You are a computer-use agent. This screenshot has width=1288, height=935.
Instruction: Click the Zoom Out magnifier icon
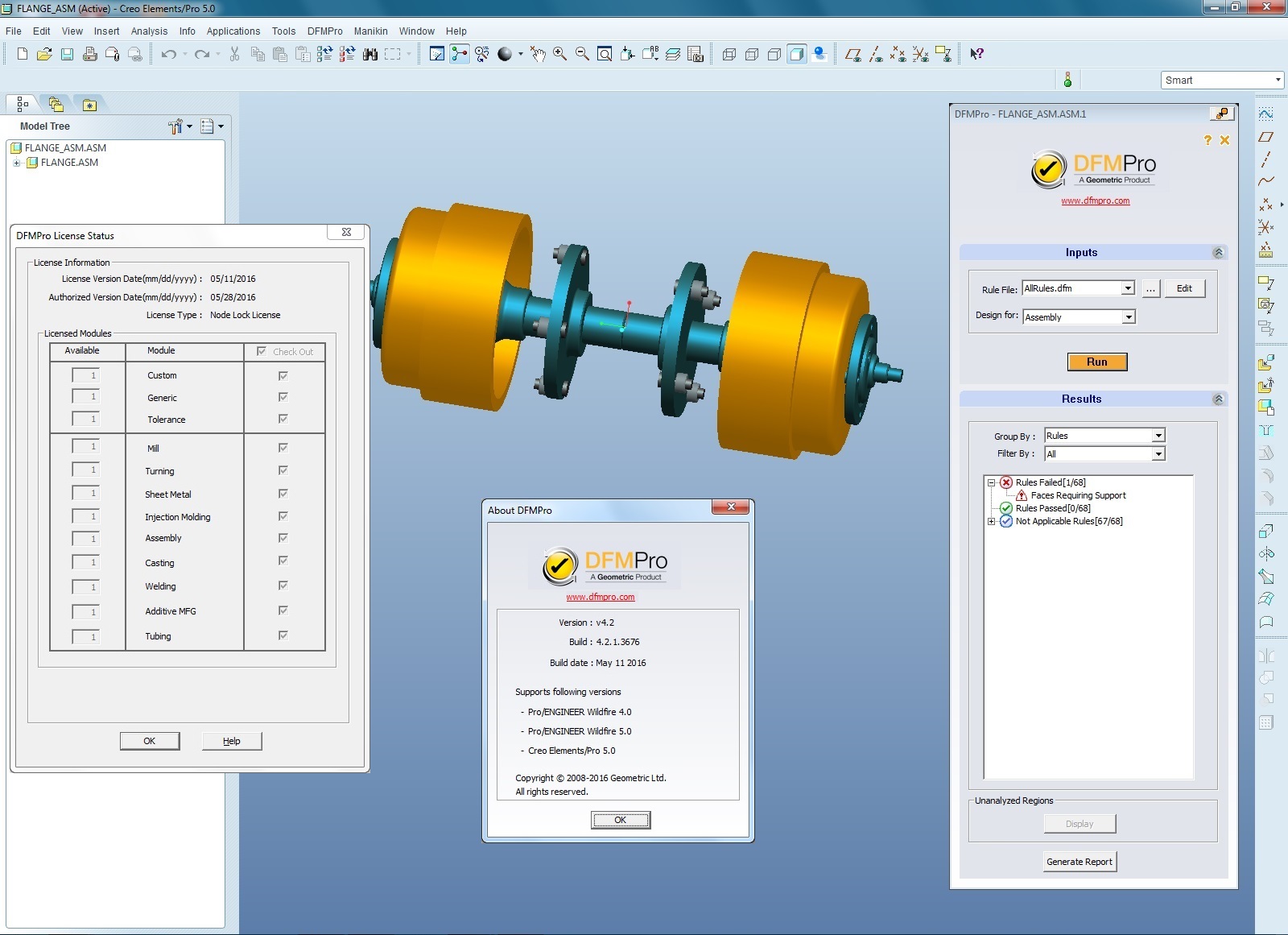582,54
